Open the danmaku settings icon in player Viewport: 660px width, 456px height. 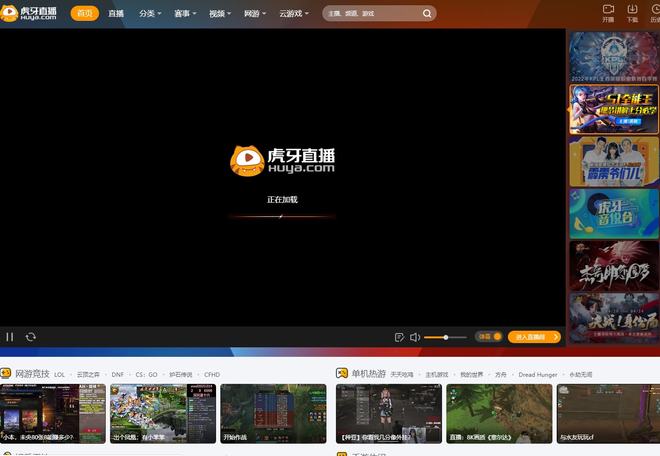399,337
